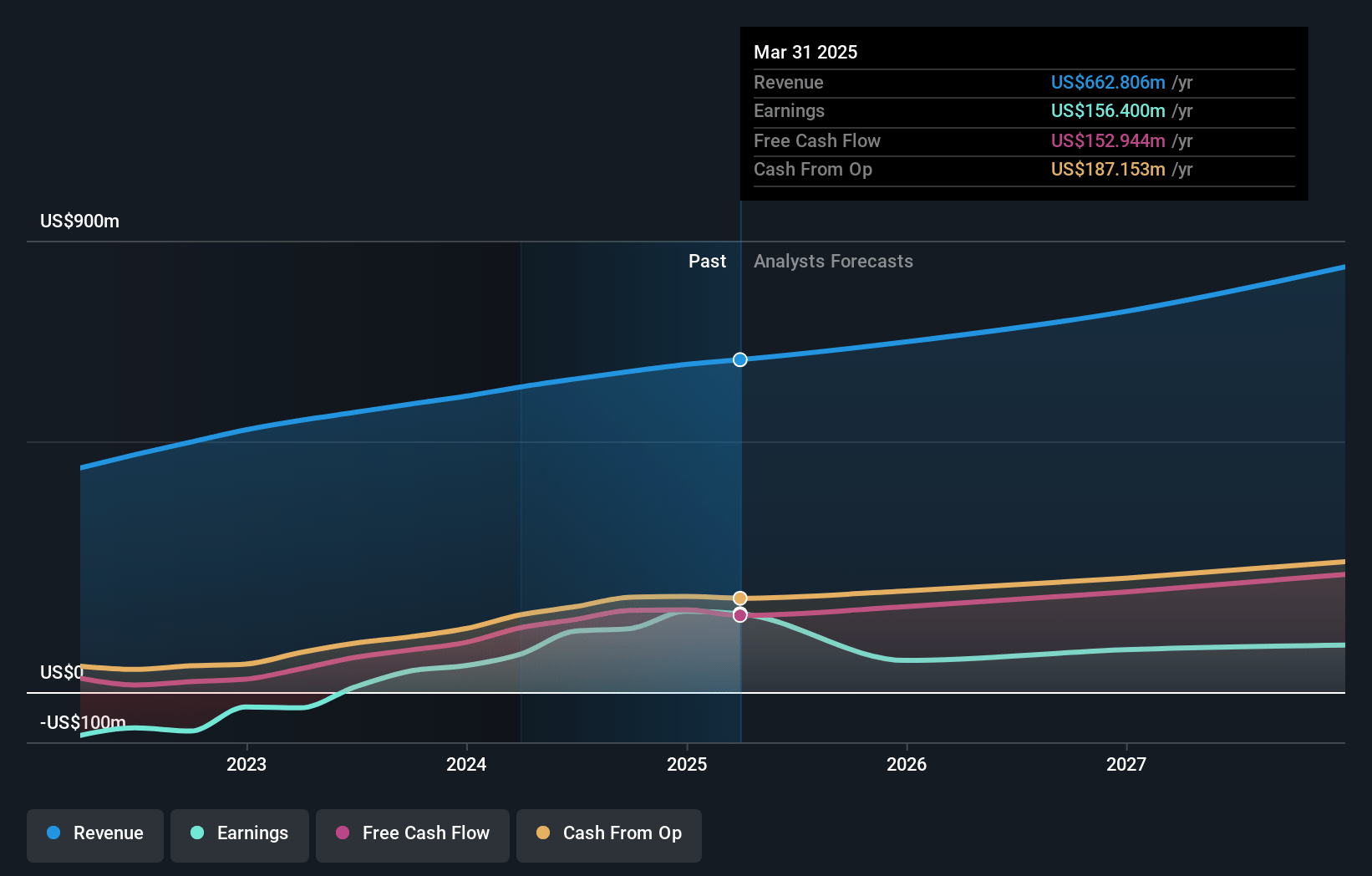Click the Earnings row label in tooltip
1372x876 pixels.
789,111
